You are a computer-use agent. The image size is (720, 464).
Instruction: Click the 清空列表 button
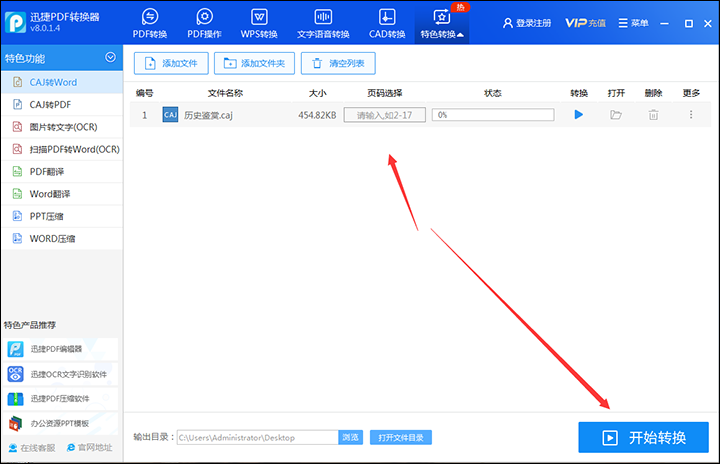[x=338, y=63]
